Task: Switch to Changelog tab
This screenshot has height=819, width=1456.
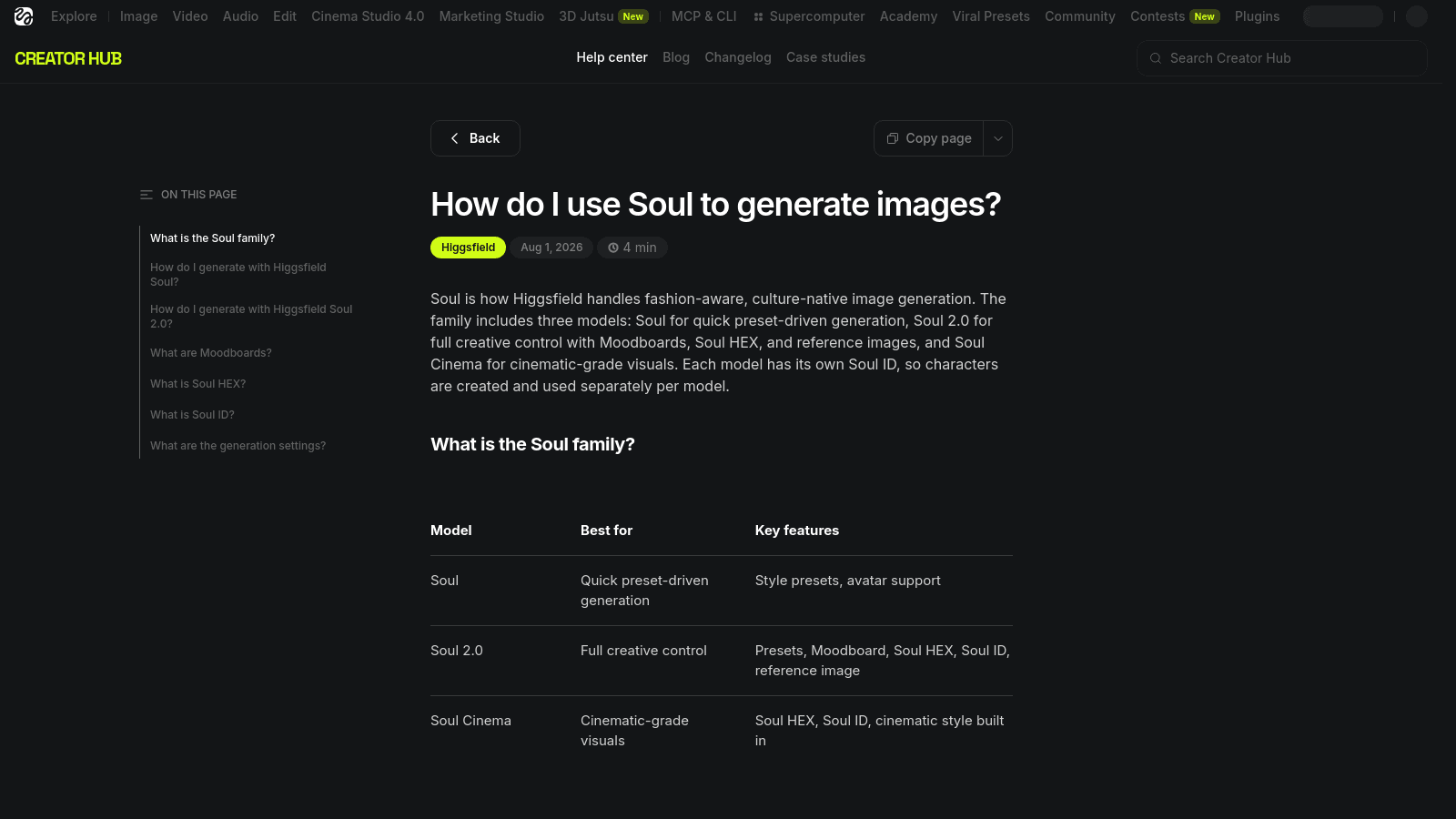Action: (x=738, y=57)
